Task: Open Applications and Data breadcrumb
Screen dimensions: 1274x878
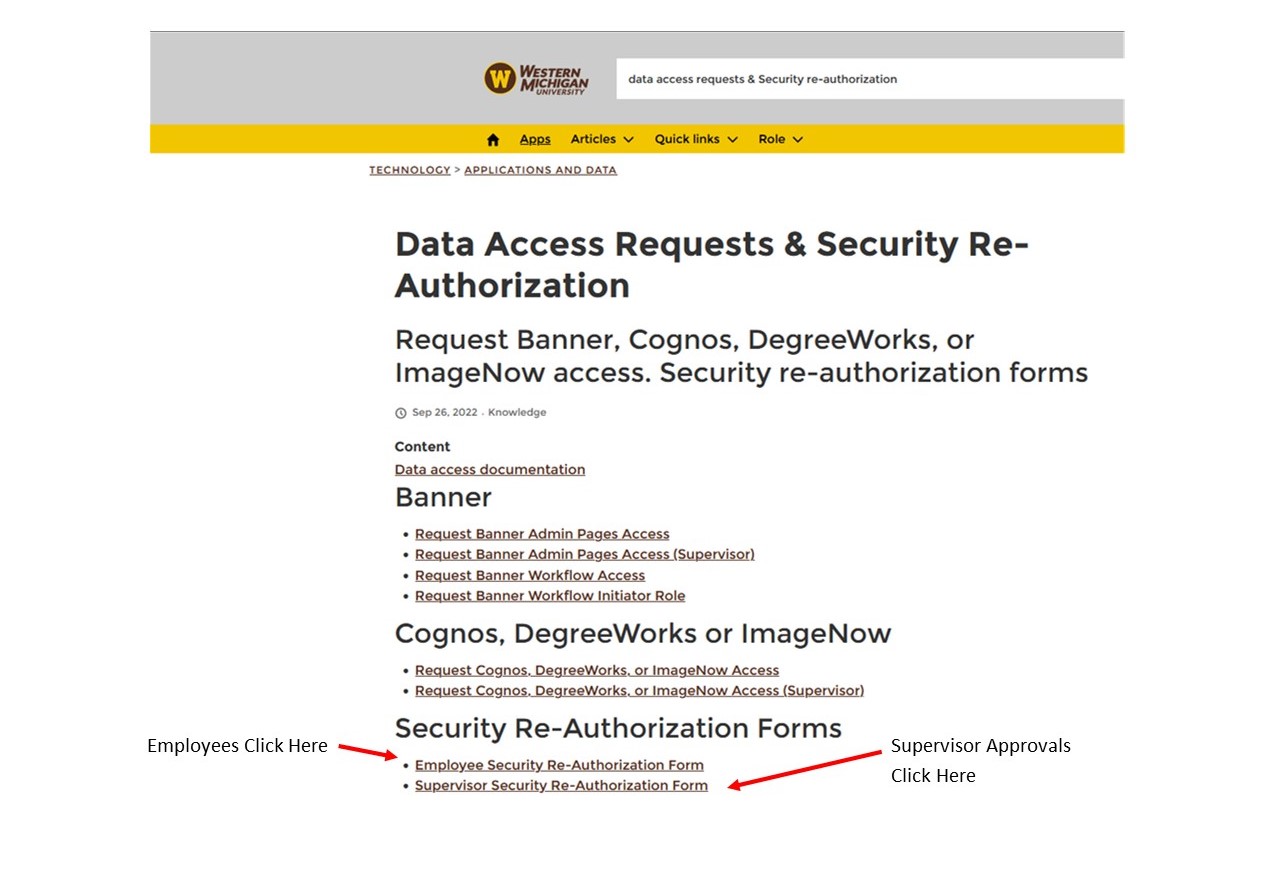Action: tap(540, 171)
